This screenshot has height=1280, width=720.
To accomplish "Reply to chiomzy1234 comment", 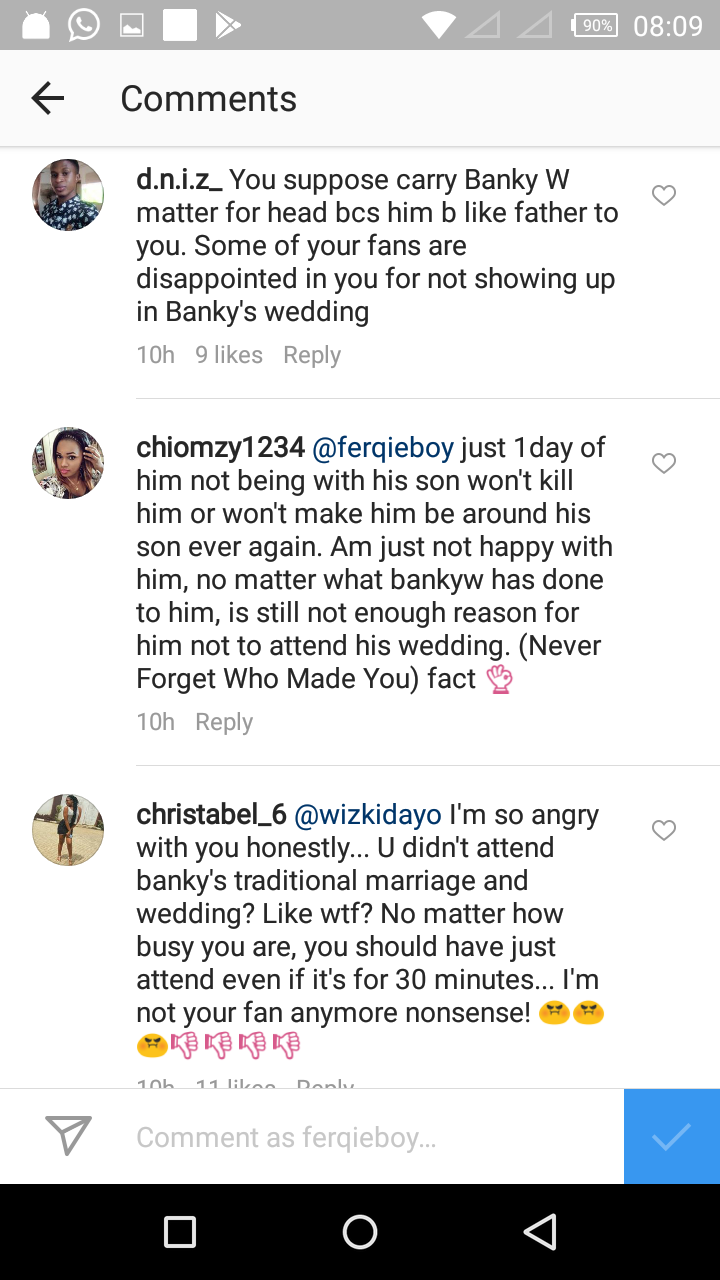I will 224,722.
